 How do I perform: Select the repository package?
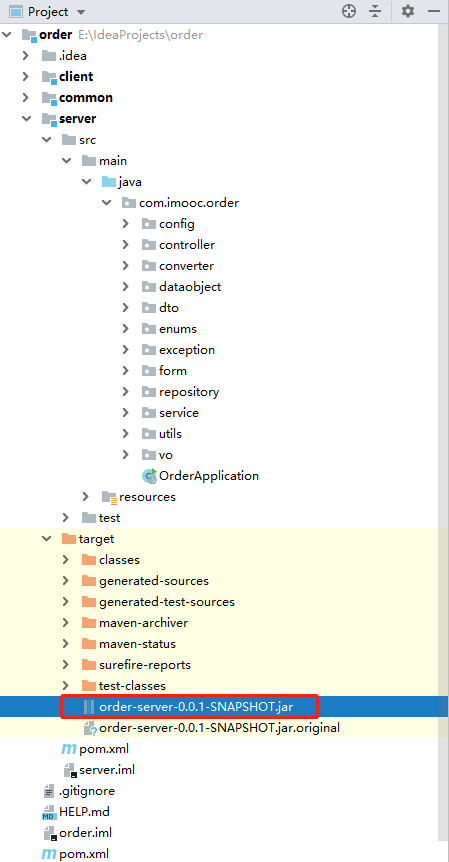pos(189,392)
